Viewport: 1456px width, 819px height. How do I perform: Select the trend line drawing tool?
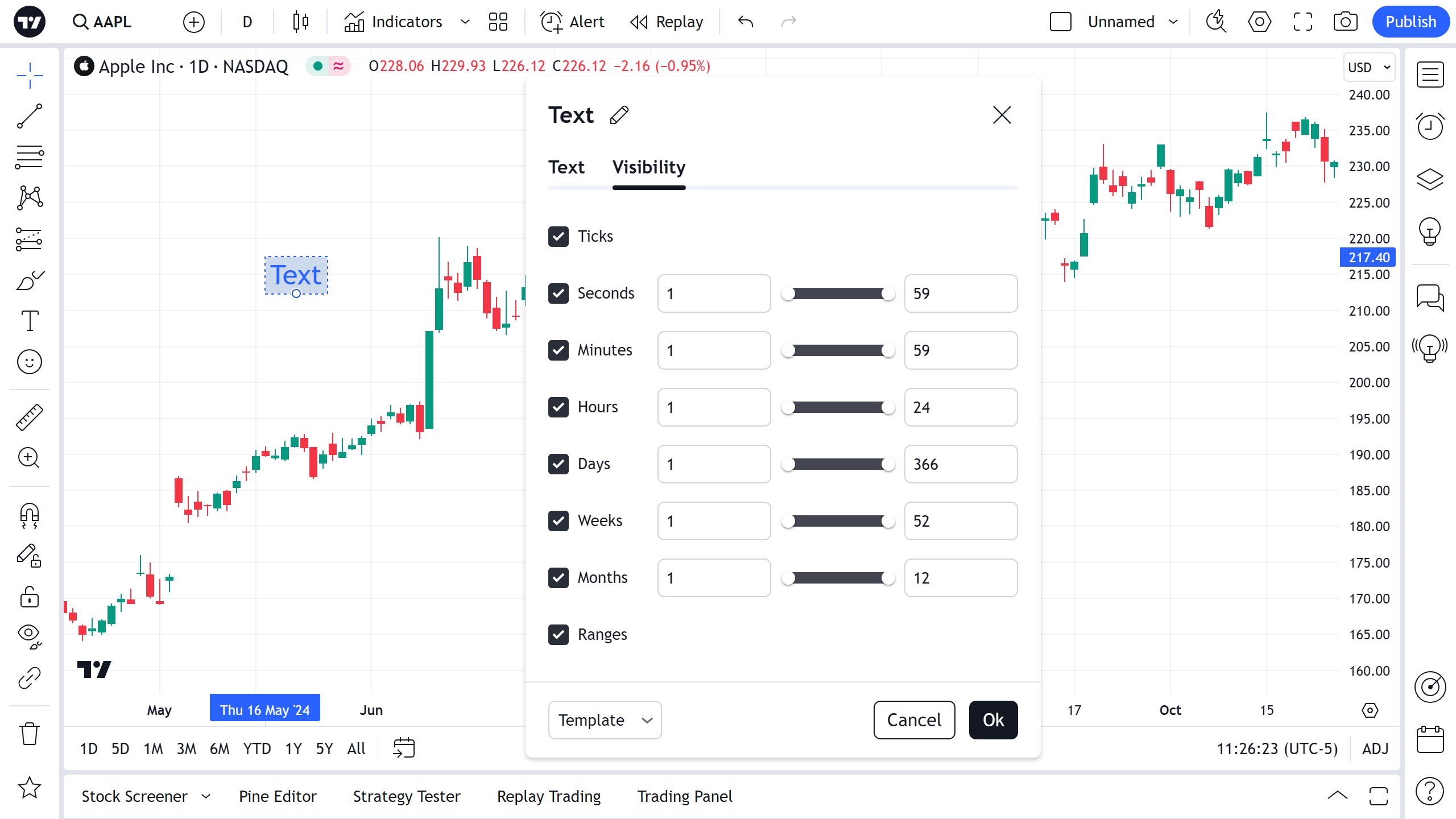[x=30, y=116]
